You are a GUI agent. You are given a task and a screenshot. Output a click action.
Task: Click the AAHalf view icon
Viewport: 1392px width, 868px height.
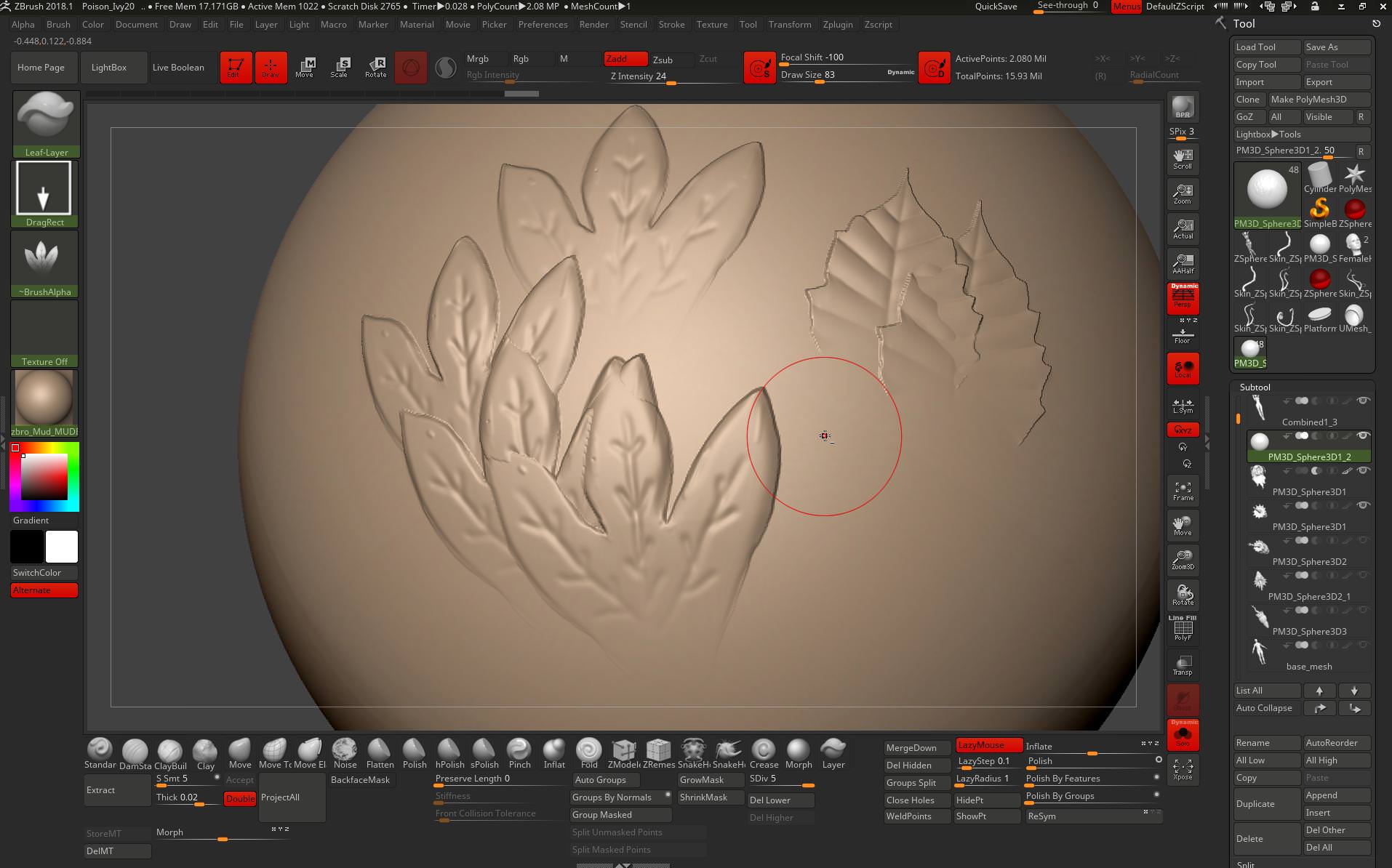pyautogui.click(x=1183, y=263)
